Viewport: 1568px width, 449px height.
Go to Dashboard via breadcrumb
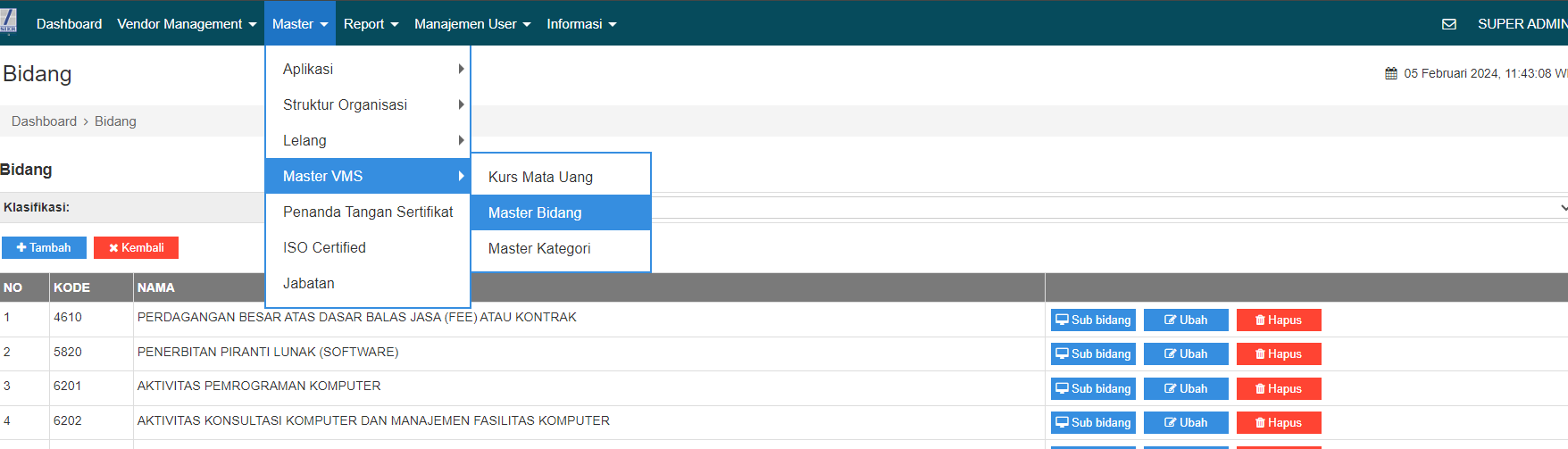coord(44,121)
